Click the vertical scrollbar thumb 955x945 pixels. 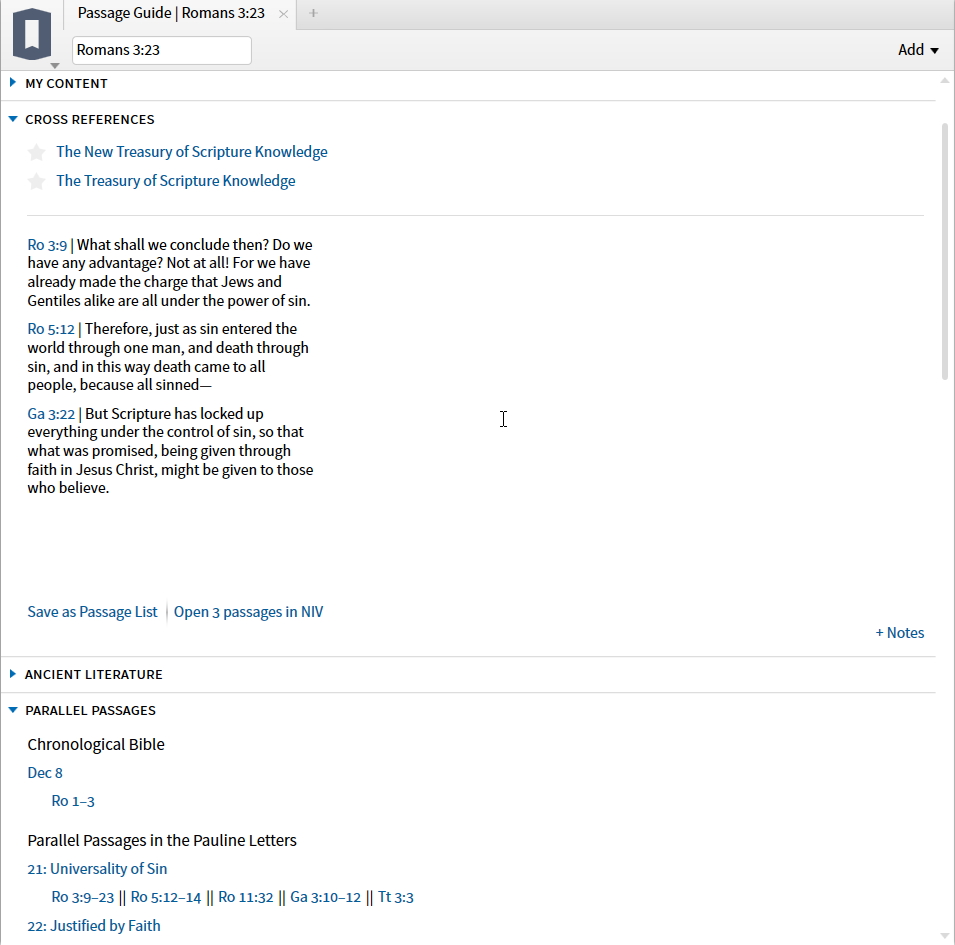click(945, 251)
